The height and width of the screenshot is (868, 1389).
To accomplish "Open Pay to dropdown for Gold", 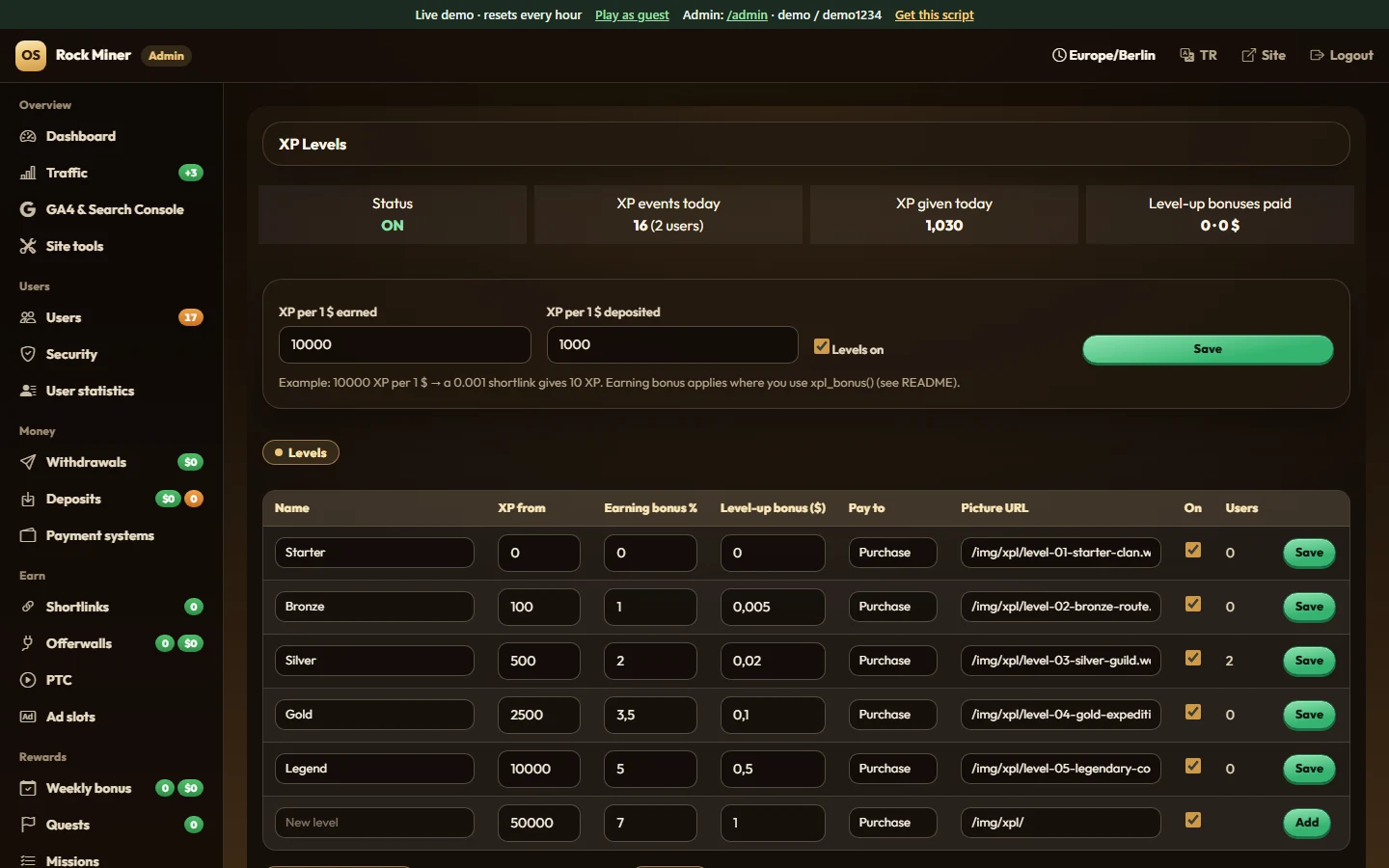I will tap(892, 715).
